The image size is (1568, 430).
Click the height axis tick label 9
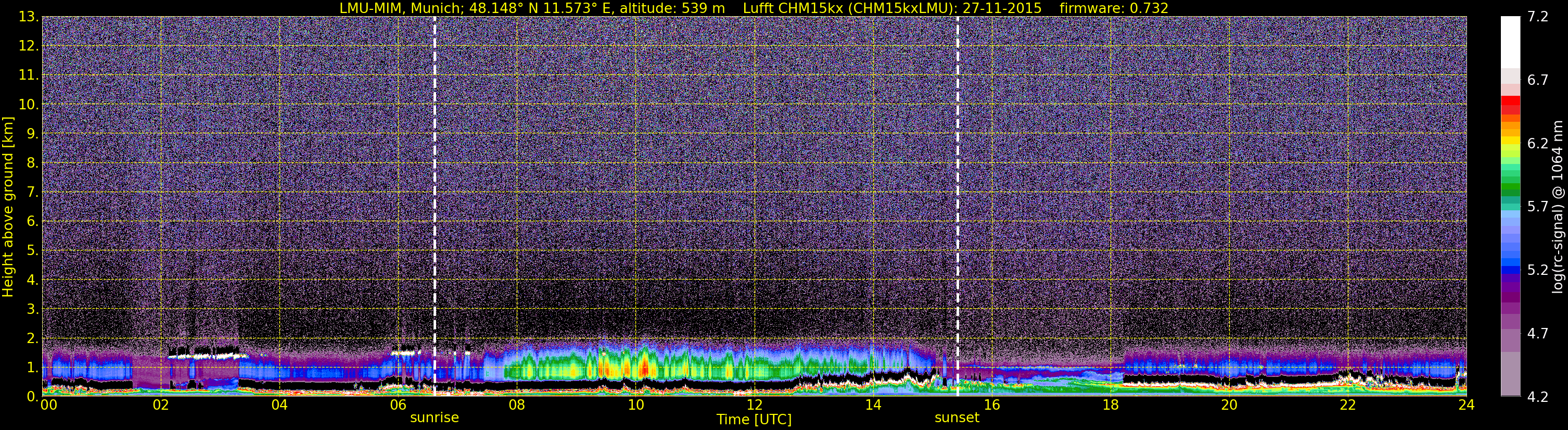[32, 134]
